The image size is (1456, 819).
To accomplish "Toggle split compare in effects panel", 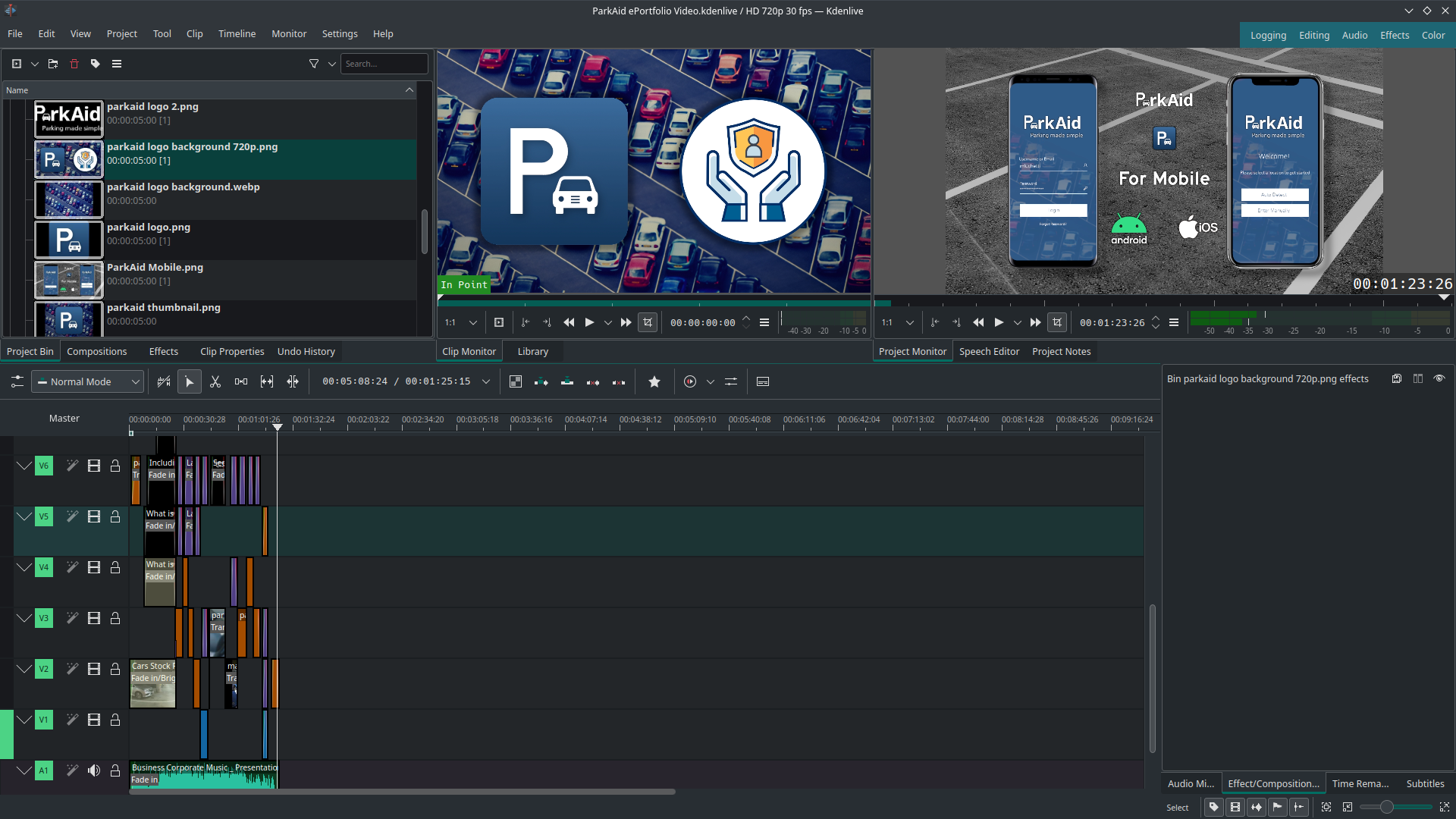I will click(x=1418, y=378).
